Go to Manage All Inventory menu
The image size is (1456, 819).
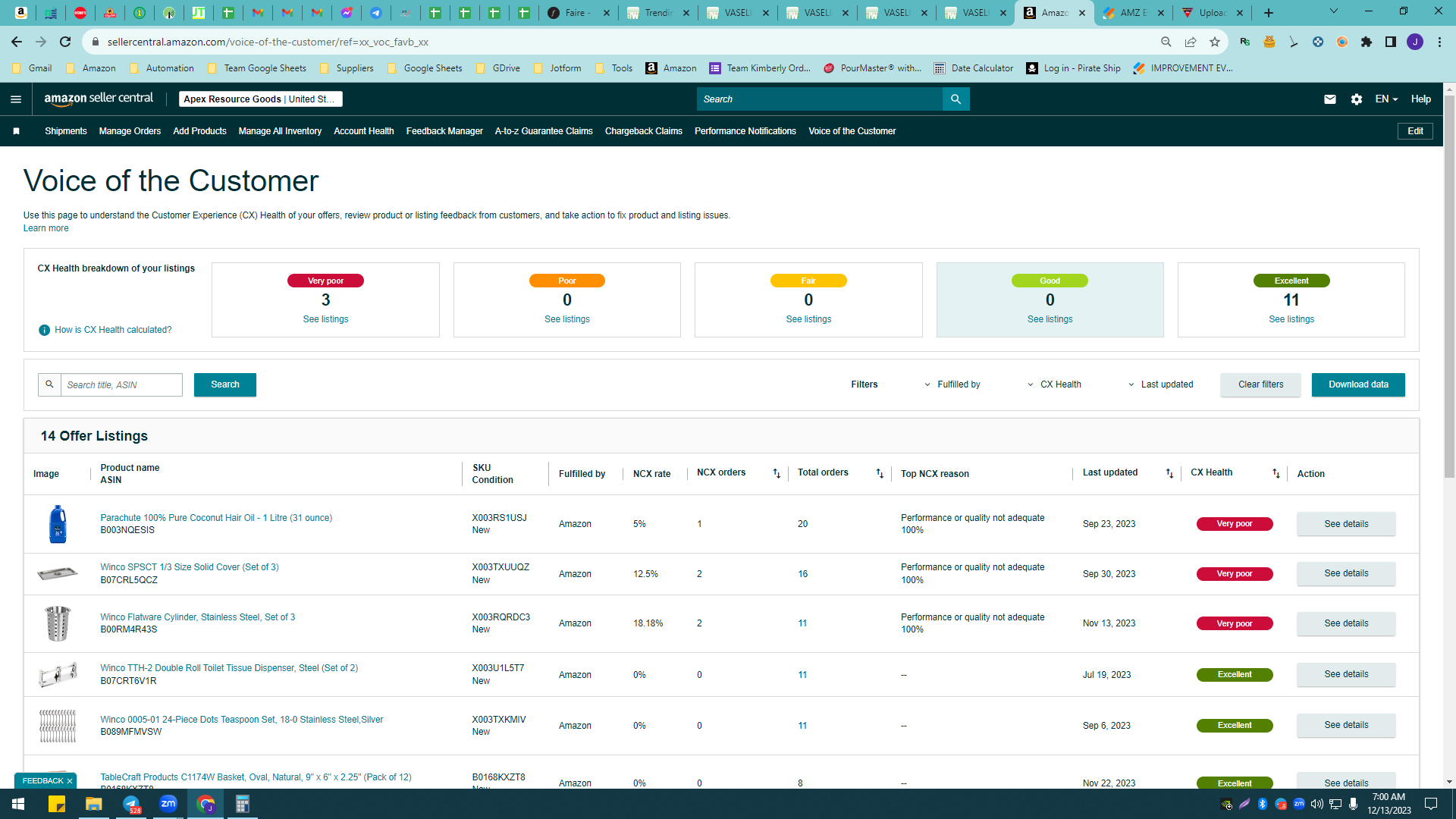pyautogui.click(x=280, y=131)
